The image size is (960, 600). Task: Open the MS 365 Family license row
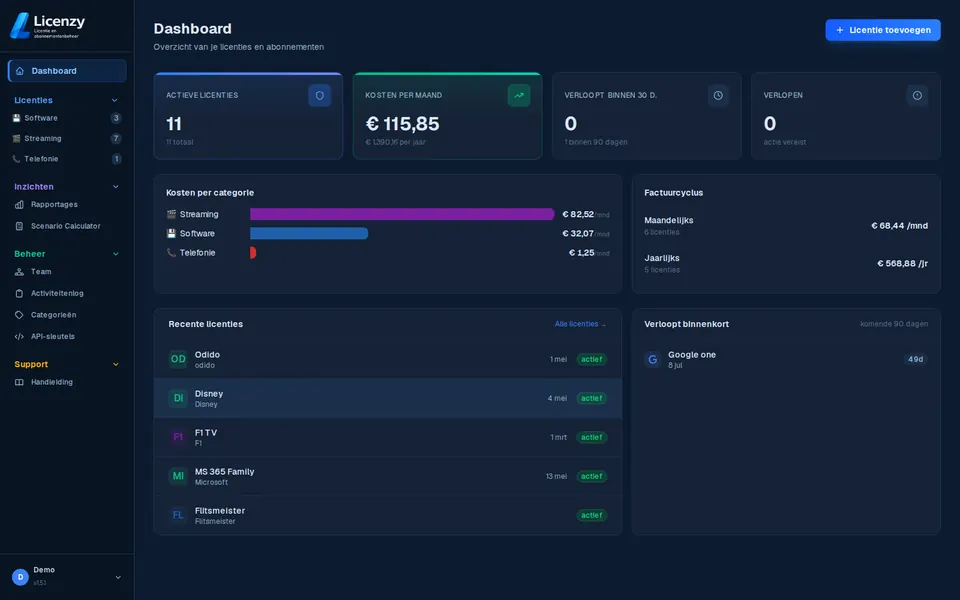(x=388, y=476)
